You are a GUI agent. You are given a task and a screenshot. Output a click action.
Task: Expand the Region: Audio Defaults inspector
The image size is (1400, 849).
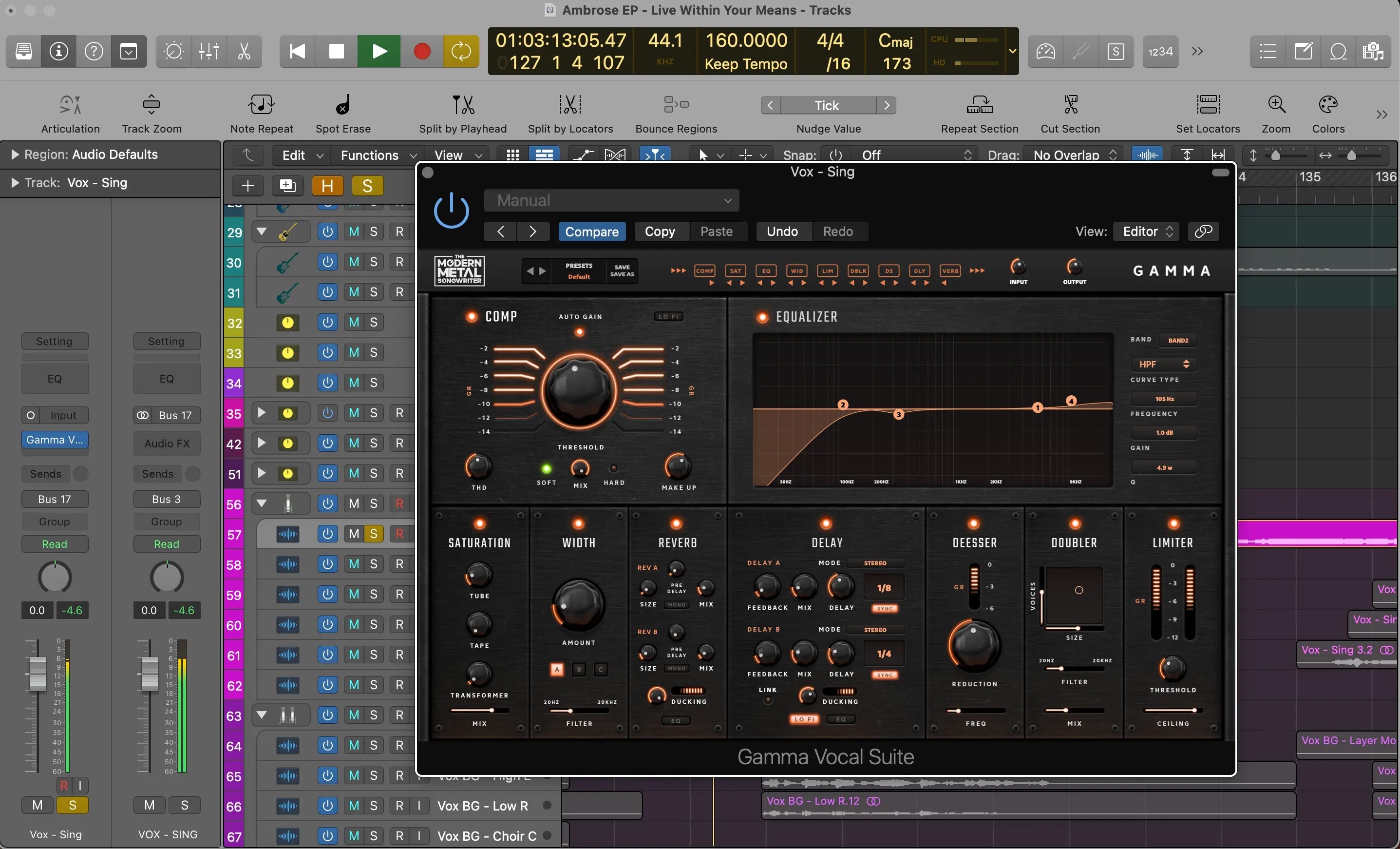pyautogui.click(x=15, y=154)
